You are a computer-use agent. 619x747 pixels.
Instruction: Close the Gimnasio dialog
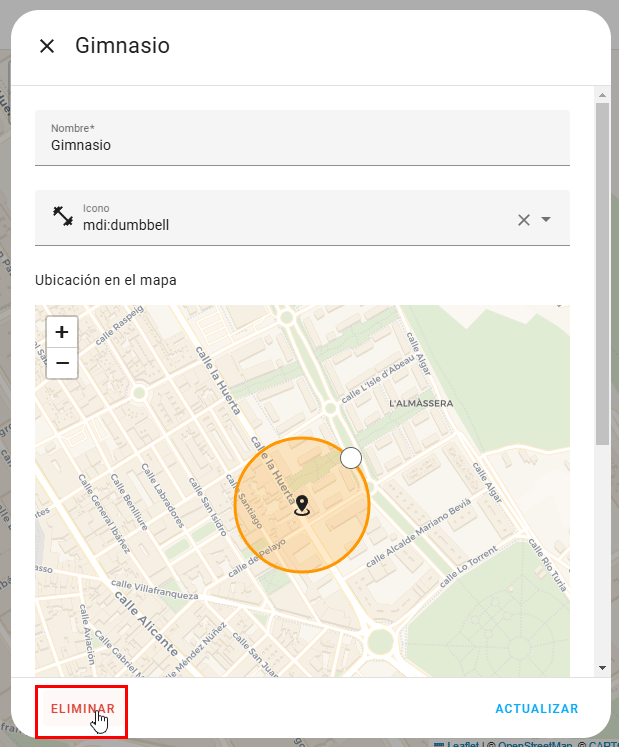(x=47, y=46)
